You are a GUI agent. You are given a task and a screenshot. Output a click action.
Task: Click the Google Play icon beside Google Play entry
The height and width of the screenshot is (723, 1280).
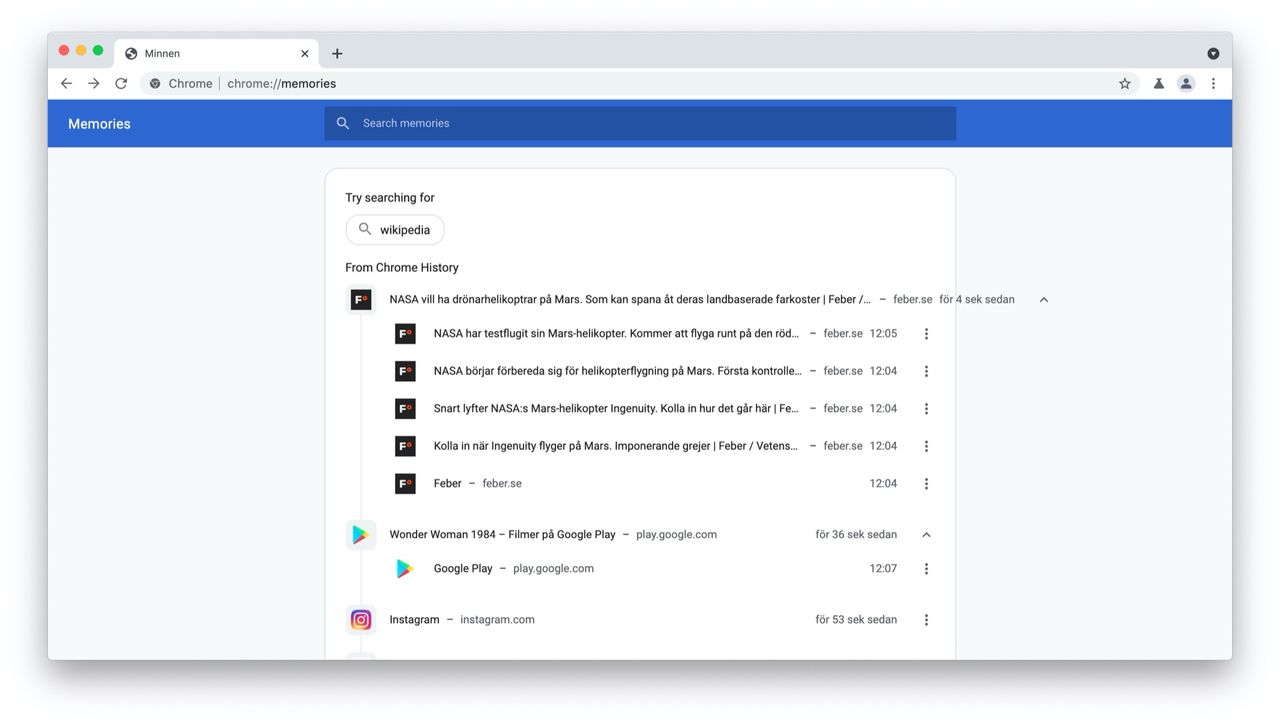pyautogui.click(x=405, y=569)
